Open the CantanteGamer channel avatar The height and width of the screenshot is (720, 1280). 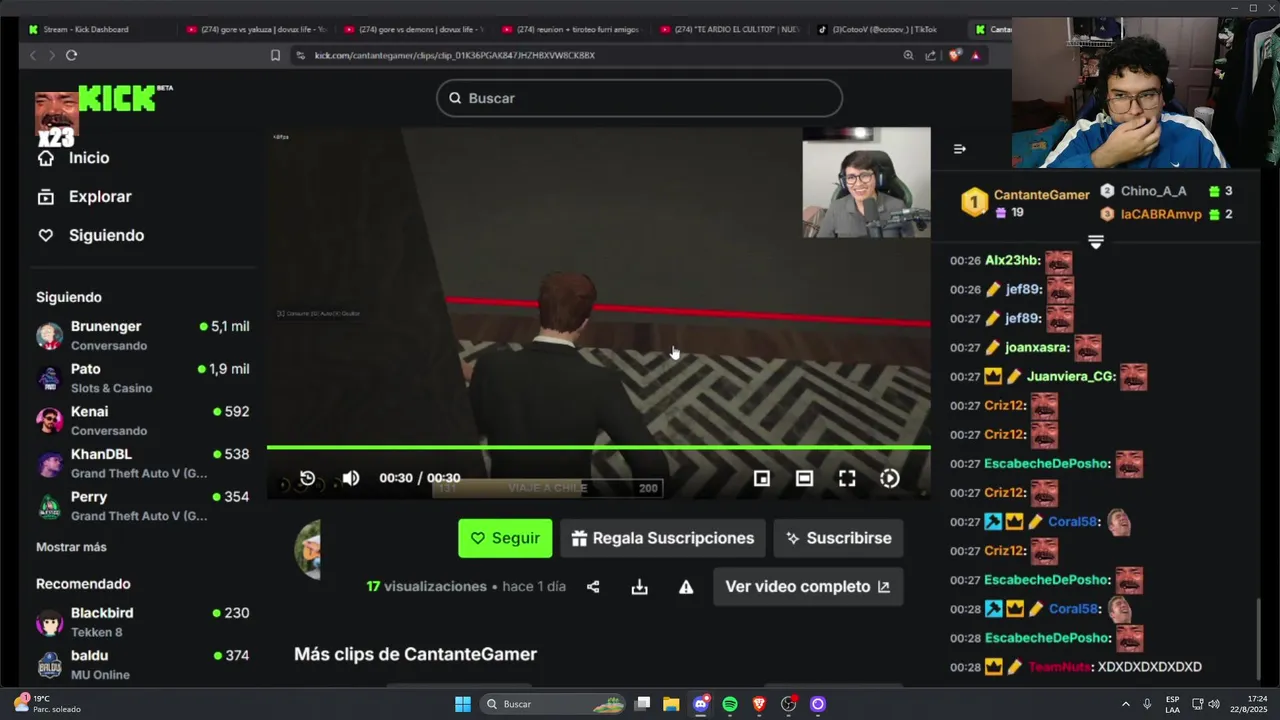point(308,549)
